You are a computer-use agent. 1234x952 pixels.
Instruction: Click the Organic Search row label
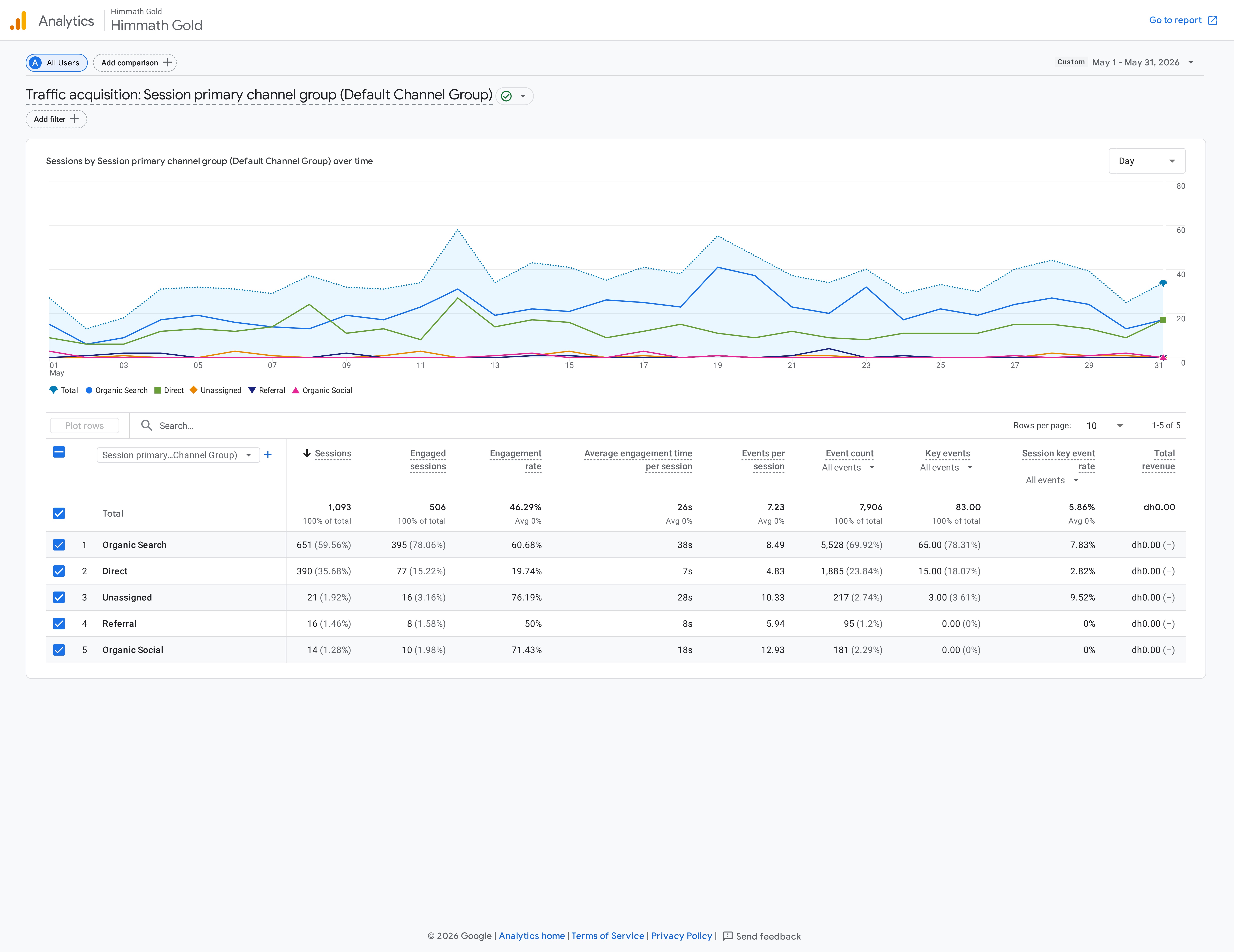pyautogui.click(x=135, y=545)
